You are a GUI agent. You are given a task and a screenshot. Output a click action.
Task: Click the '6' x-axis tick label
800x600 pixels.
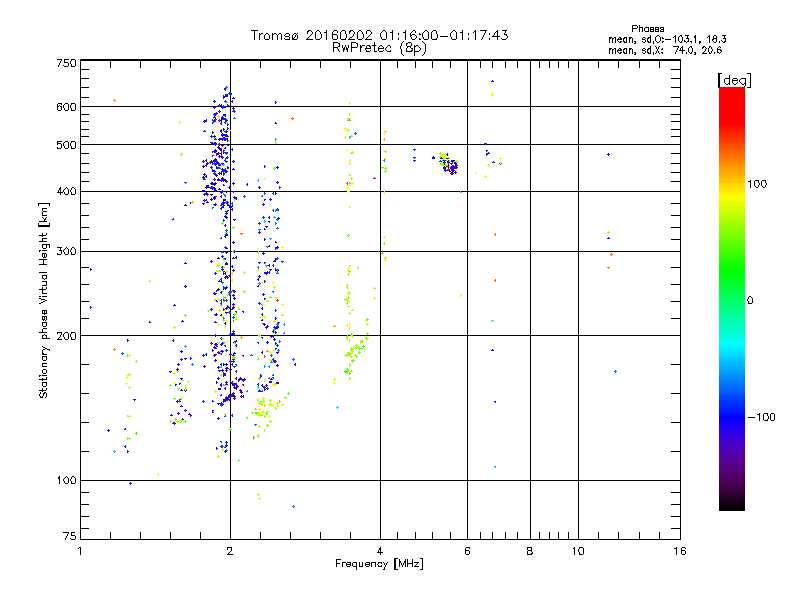coord(467,551)
